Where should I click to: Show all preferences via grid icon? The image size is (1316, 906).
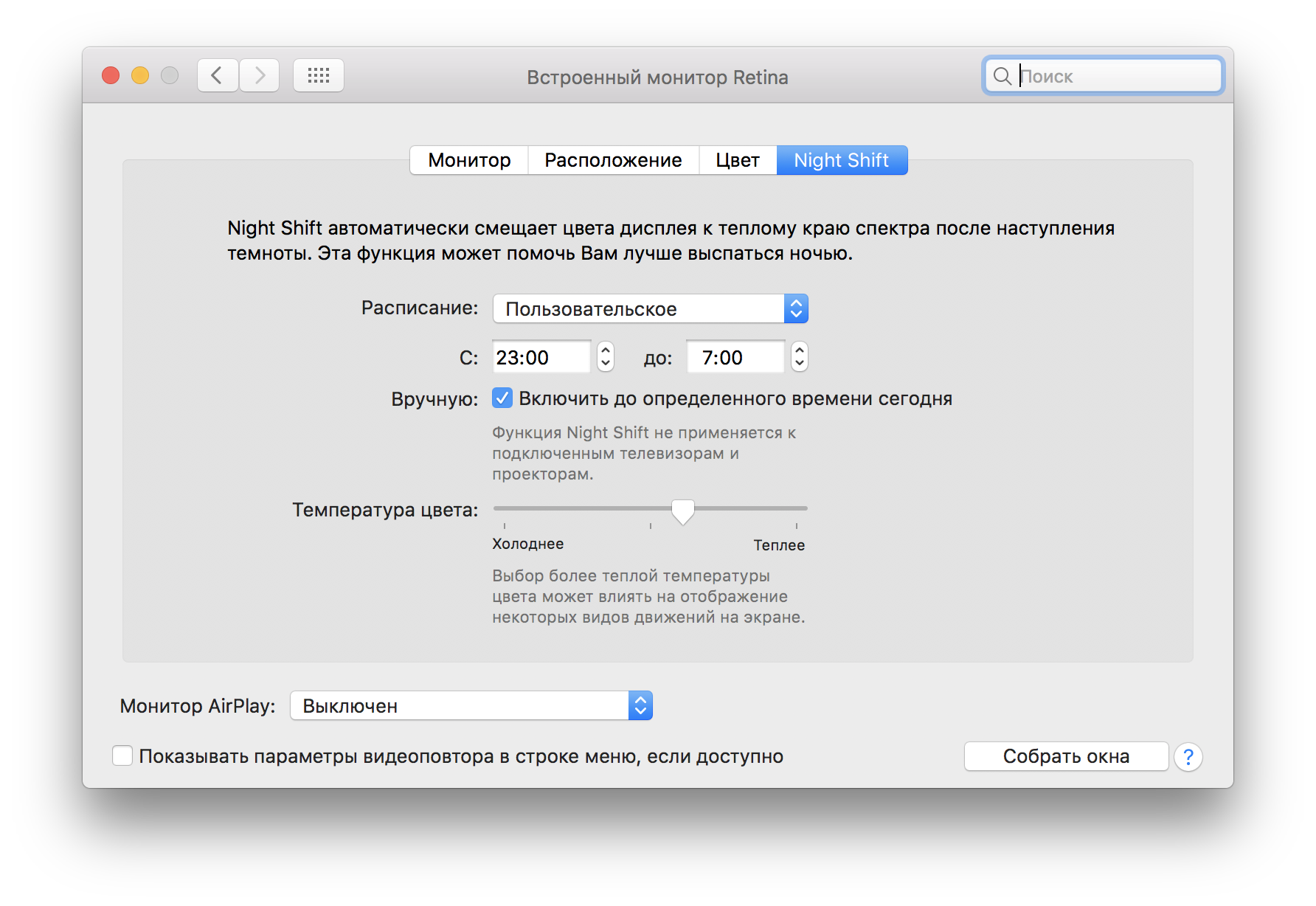point(319,75)
